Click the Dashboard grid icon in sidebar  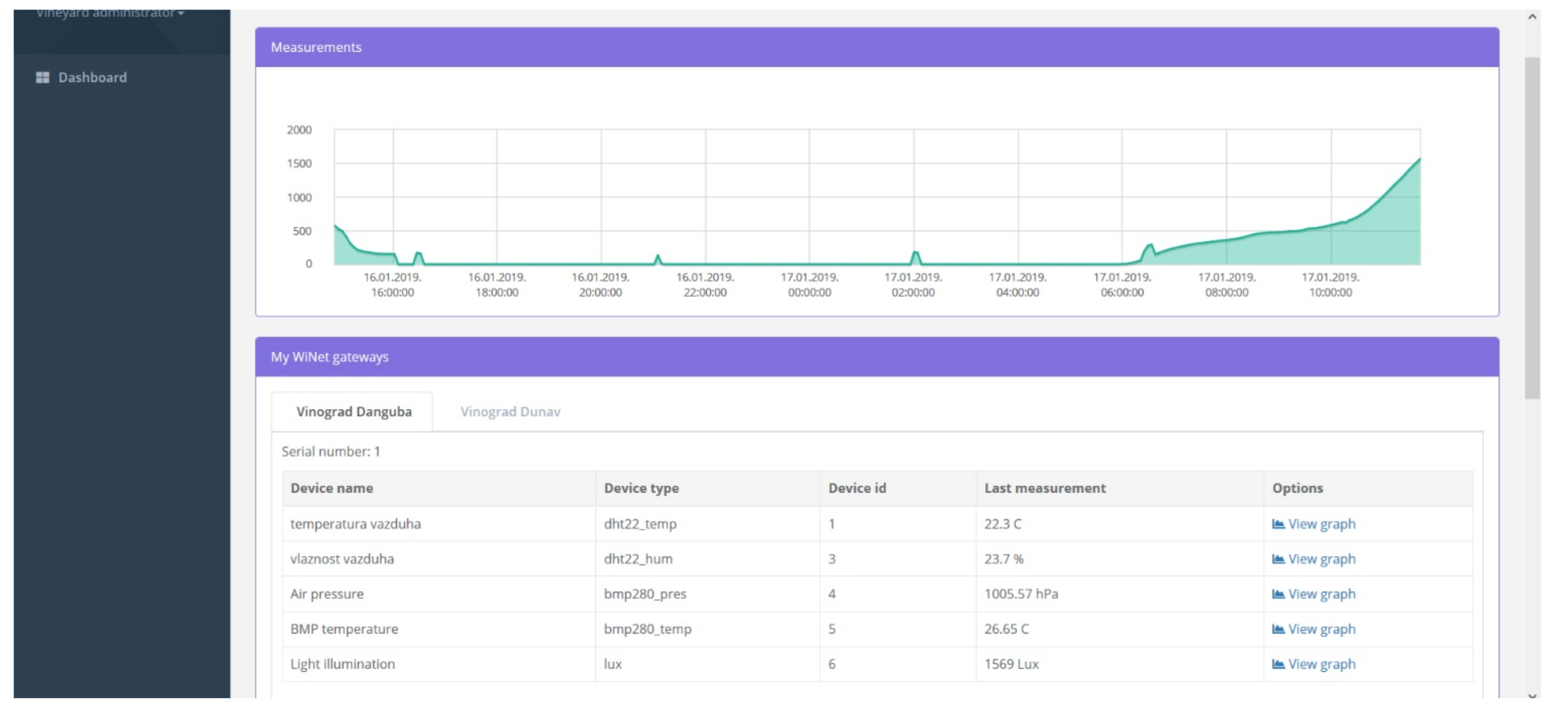[x=42, y=77]
